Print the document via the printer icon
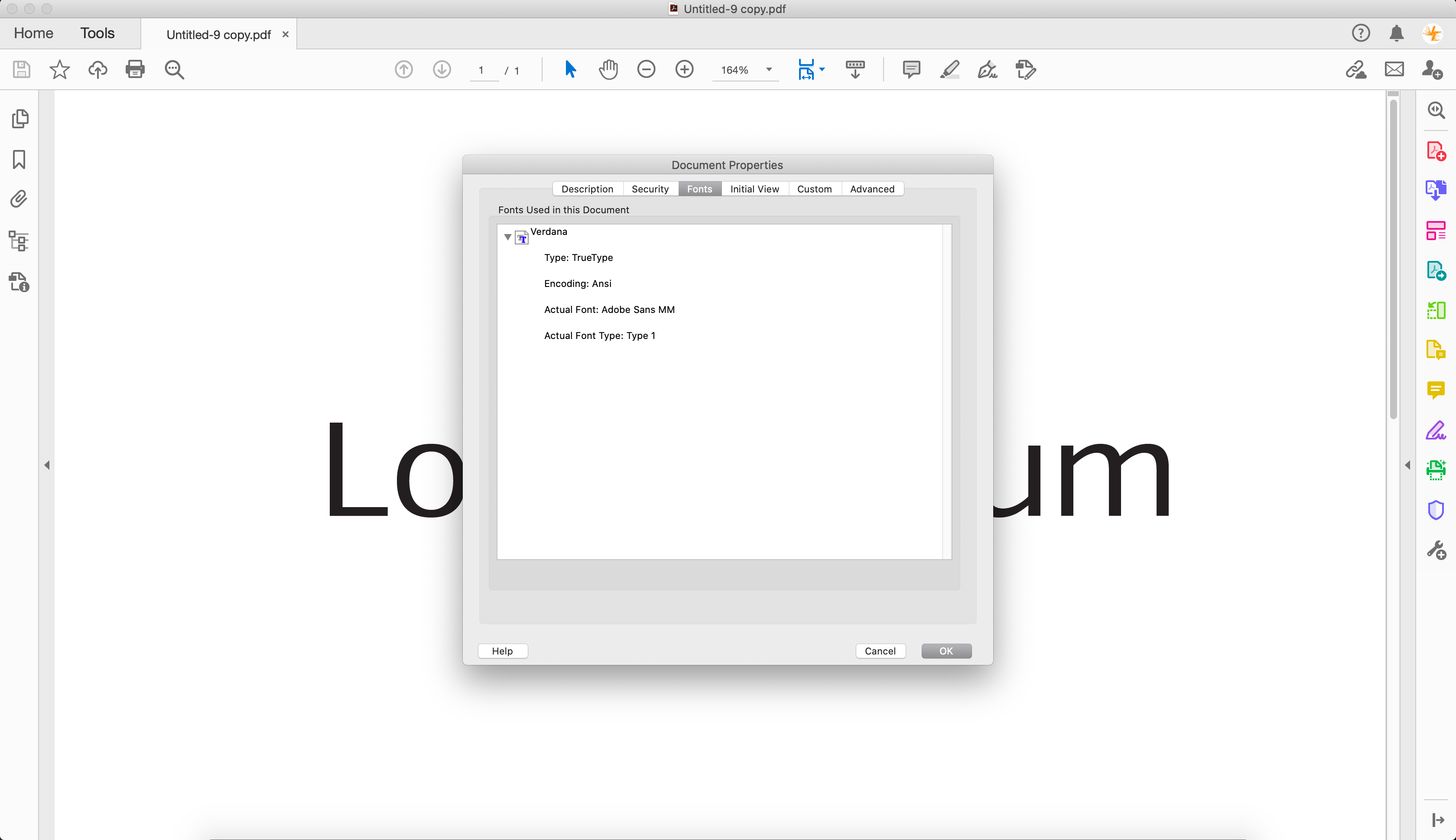Viewport: 1456px width, 840px height. point(135,69)
